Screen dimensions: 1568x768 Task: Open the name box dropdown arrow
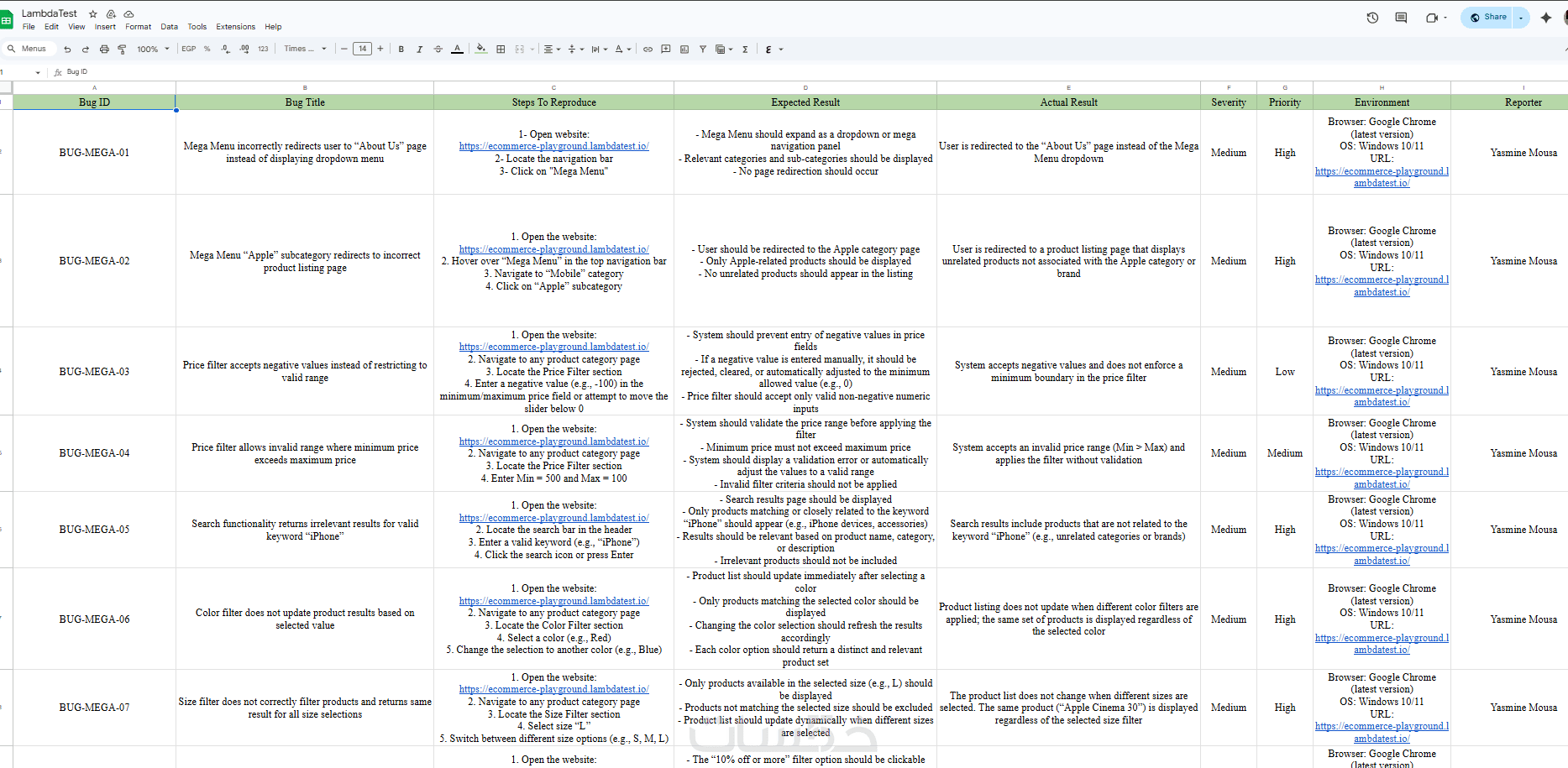coord(38,72)
